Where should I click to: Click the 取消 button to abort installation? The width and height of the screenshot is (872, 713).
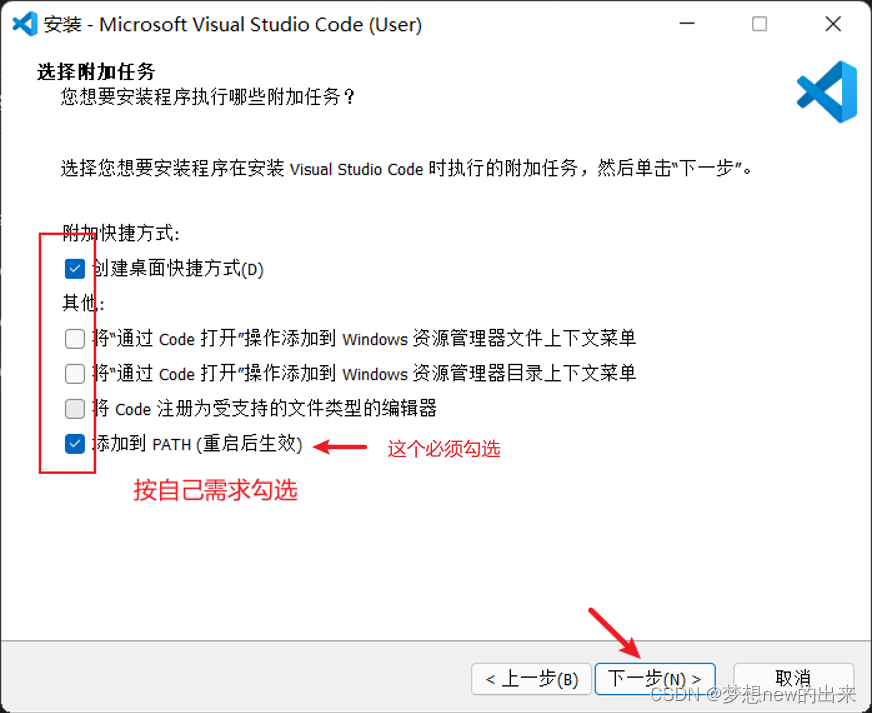(795, 679)
